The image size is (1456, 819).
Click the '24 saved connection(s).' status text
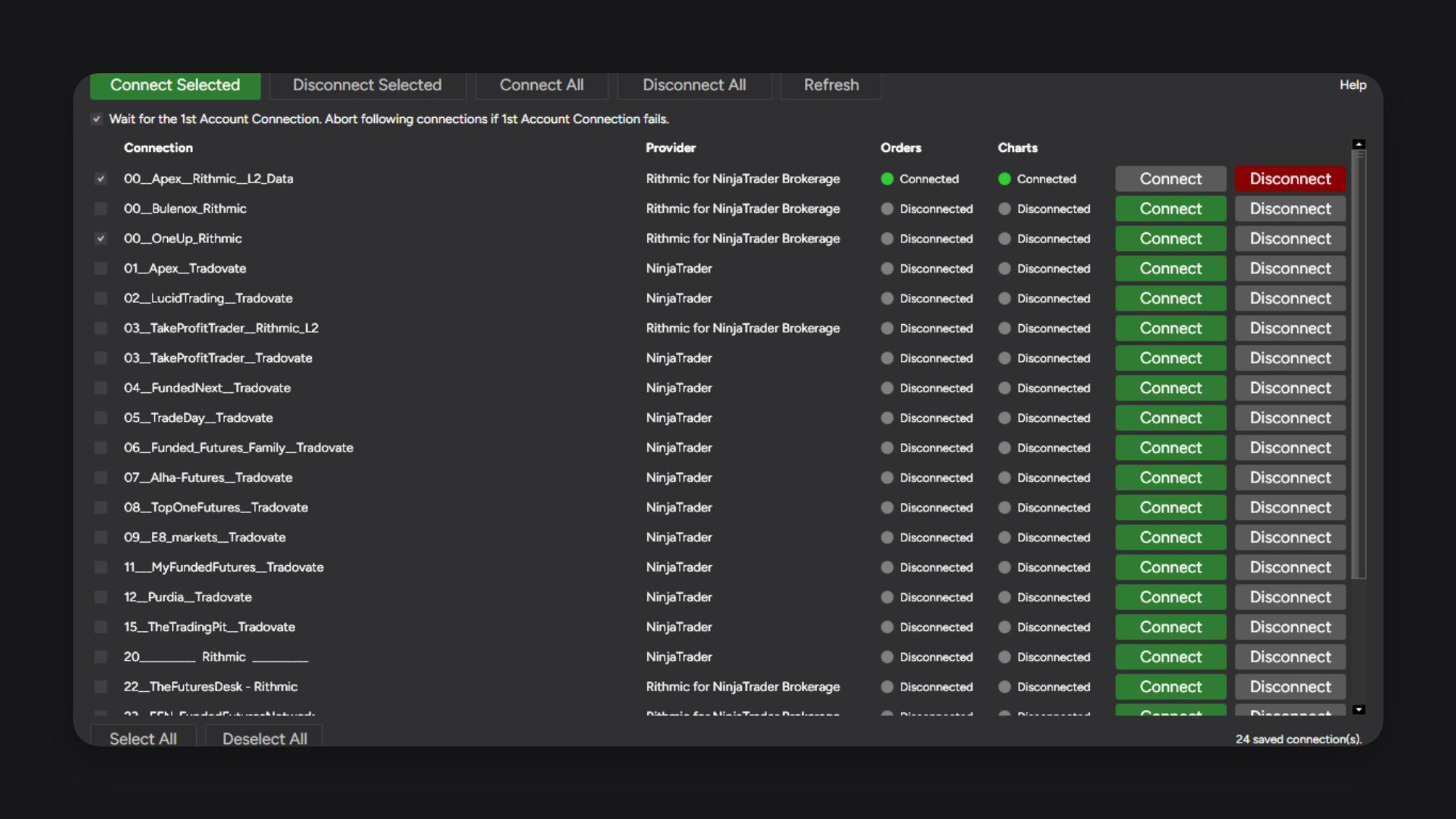tap(1298, 739)
